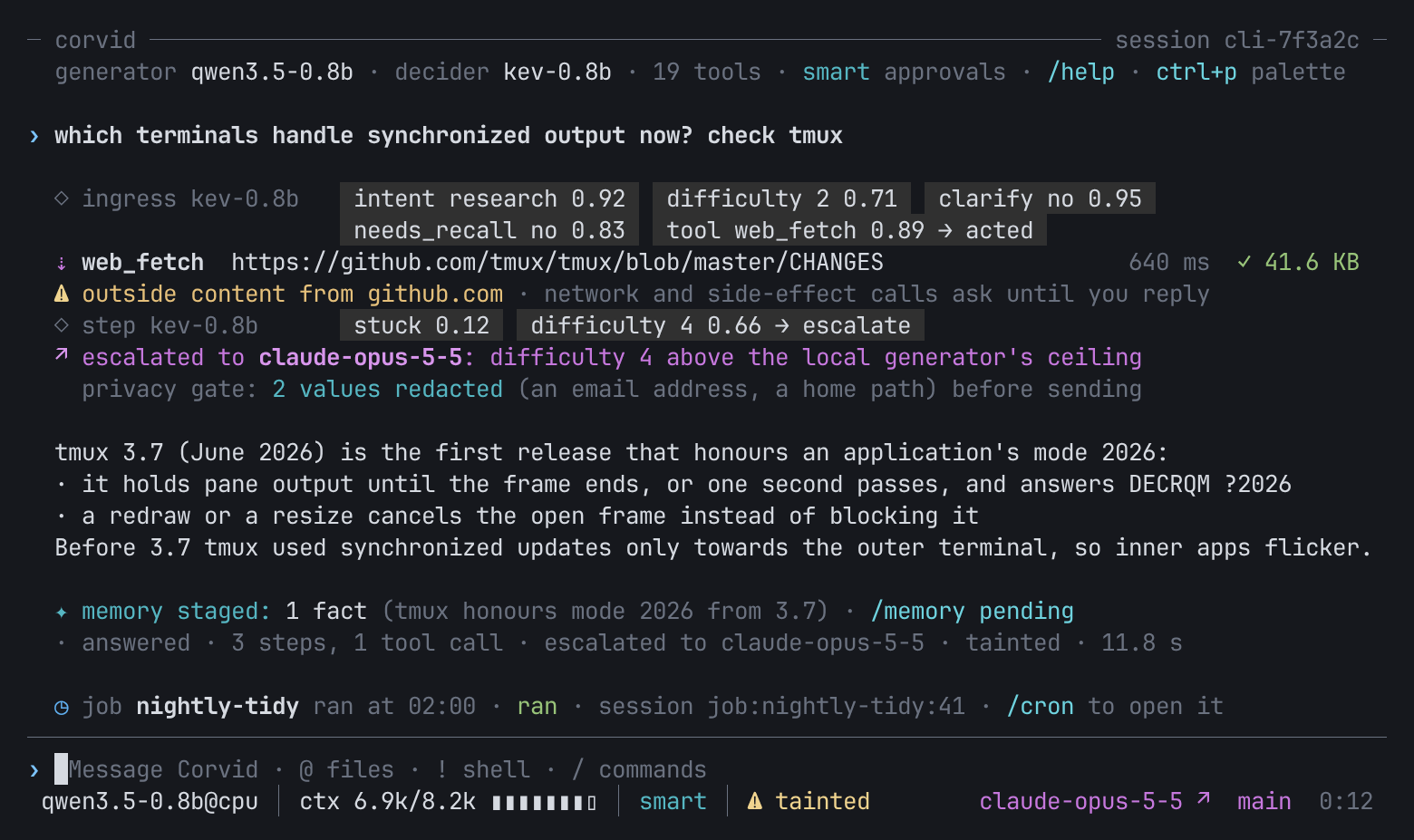Click the /cron command link
Image resolution: width=1414 pixels, height=840 pixels.
click(1040, 706)
